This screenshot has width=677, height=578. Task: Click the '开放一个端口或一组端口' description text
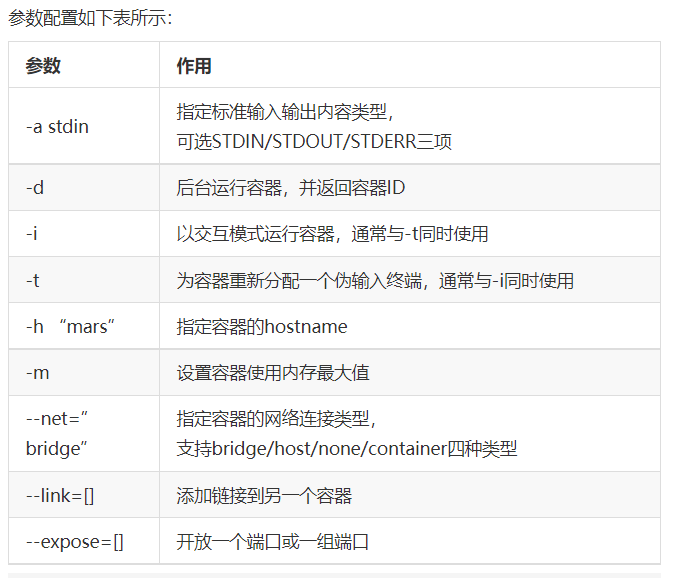[x=273, y=542]
